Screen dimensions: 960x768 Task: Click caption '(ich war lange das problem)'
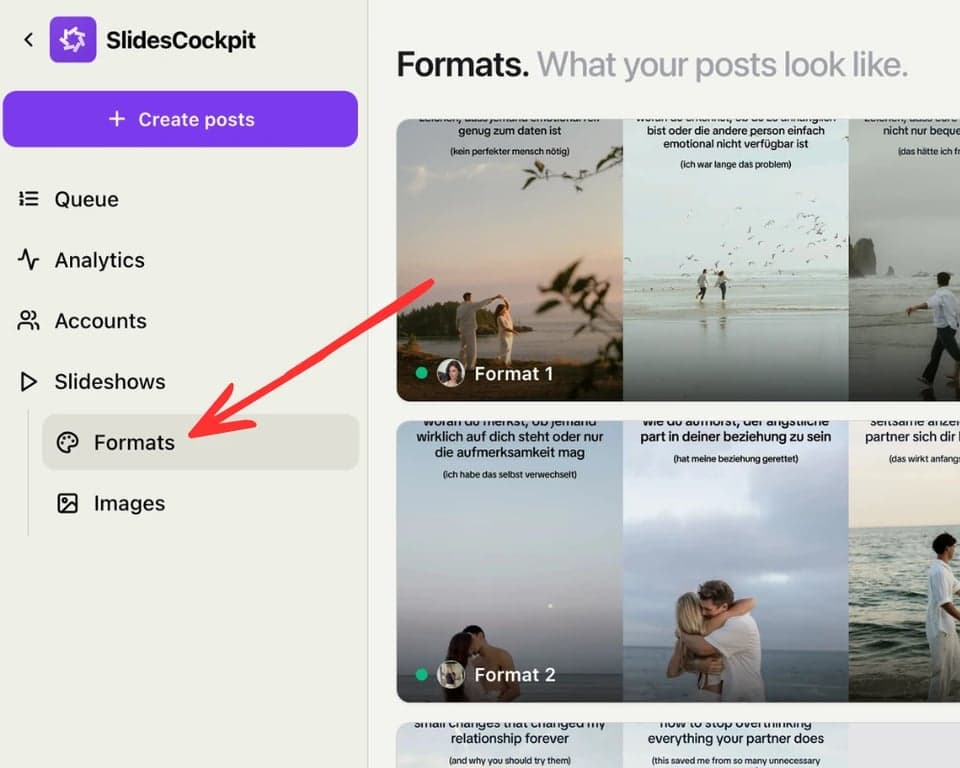click(735, 164)
